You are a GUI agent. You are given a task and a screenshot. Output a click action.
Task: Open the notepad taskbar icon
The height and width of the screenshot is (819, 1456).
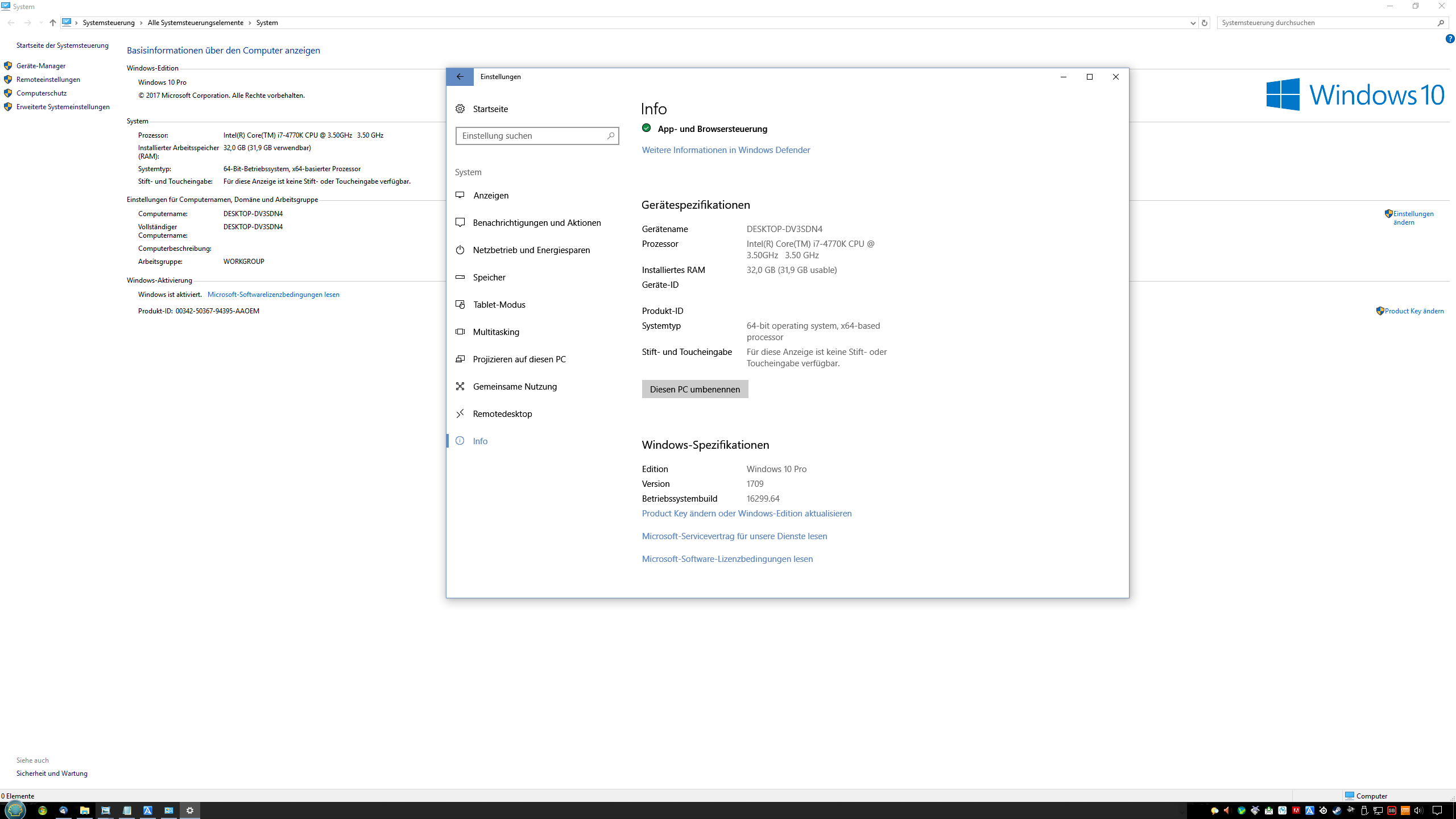[x=127, y=810]
